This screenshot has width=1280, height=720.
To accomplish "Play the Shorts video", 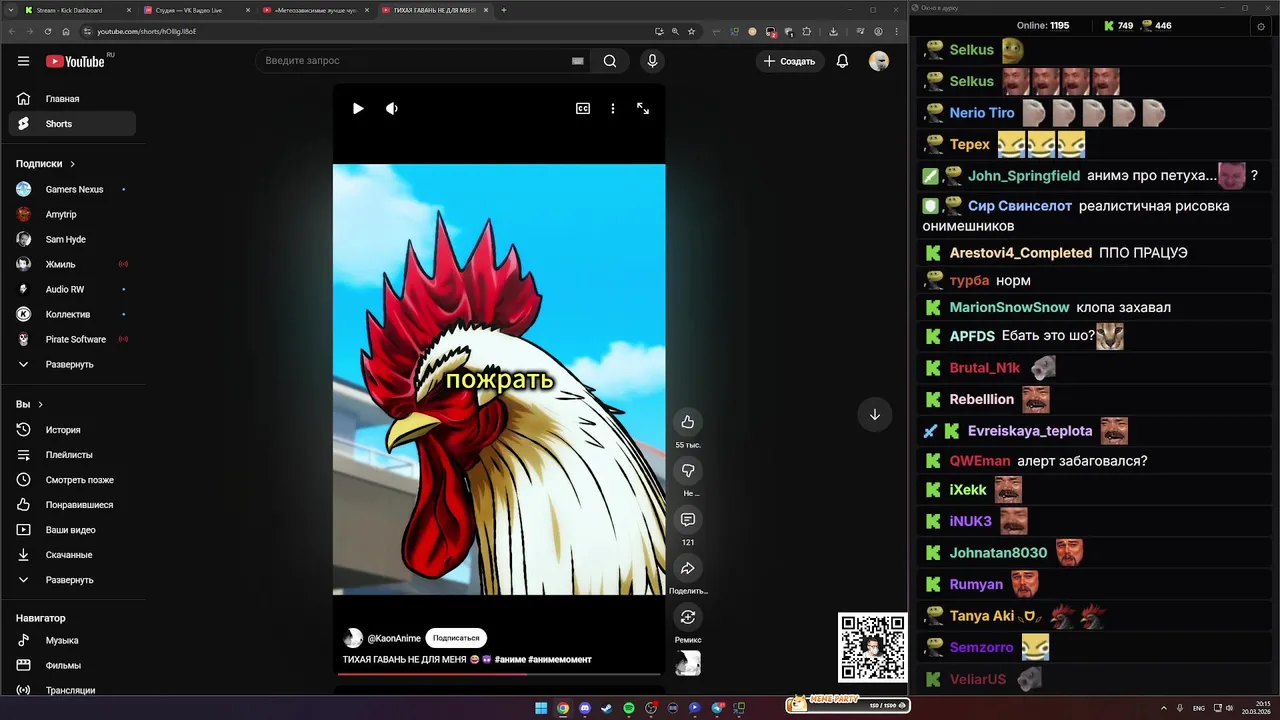I will click(x=358, y=108).
